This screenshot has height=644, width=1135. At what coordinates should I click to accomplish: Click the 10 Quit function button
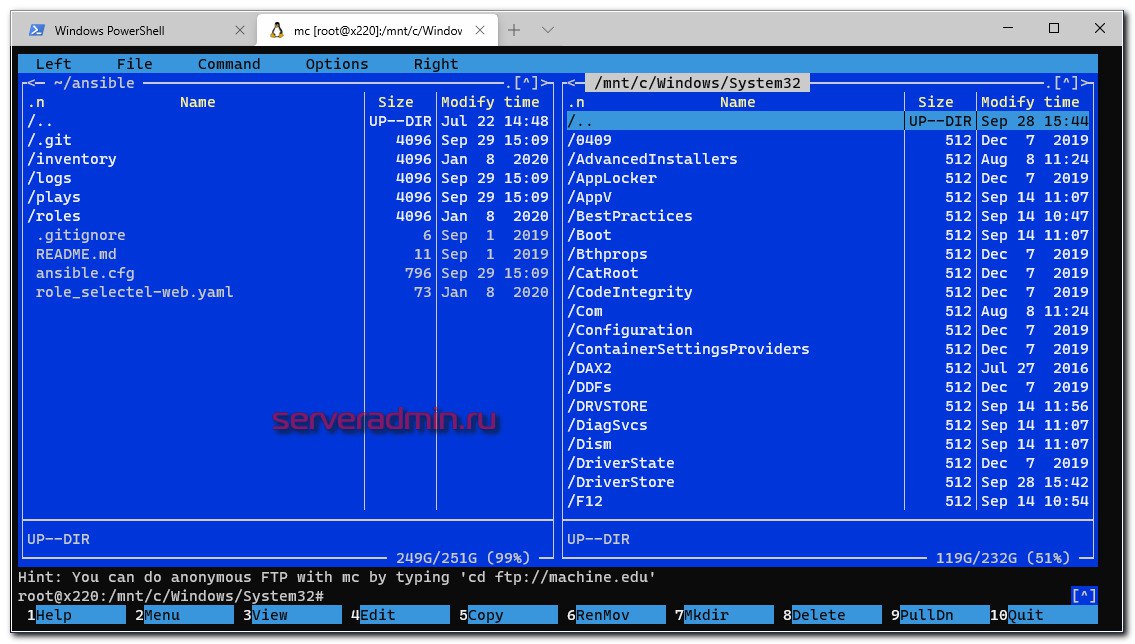coord(1042,615)
